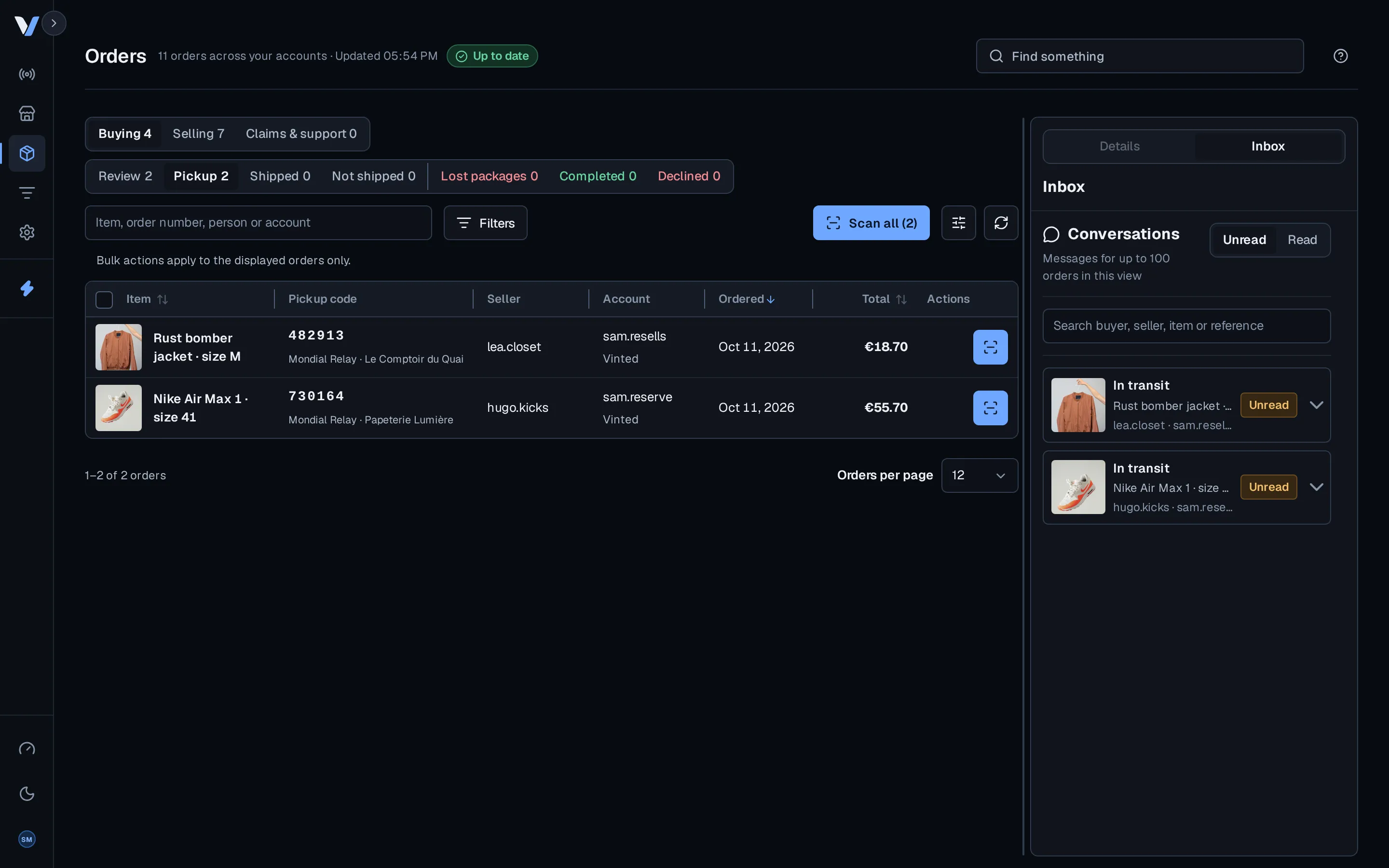
Task: Click the lightning bolt sidebar icon
Action: tap(27, 288)
